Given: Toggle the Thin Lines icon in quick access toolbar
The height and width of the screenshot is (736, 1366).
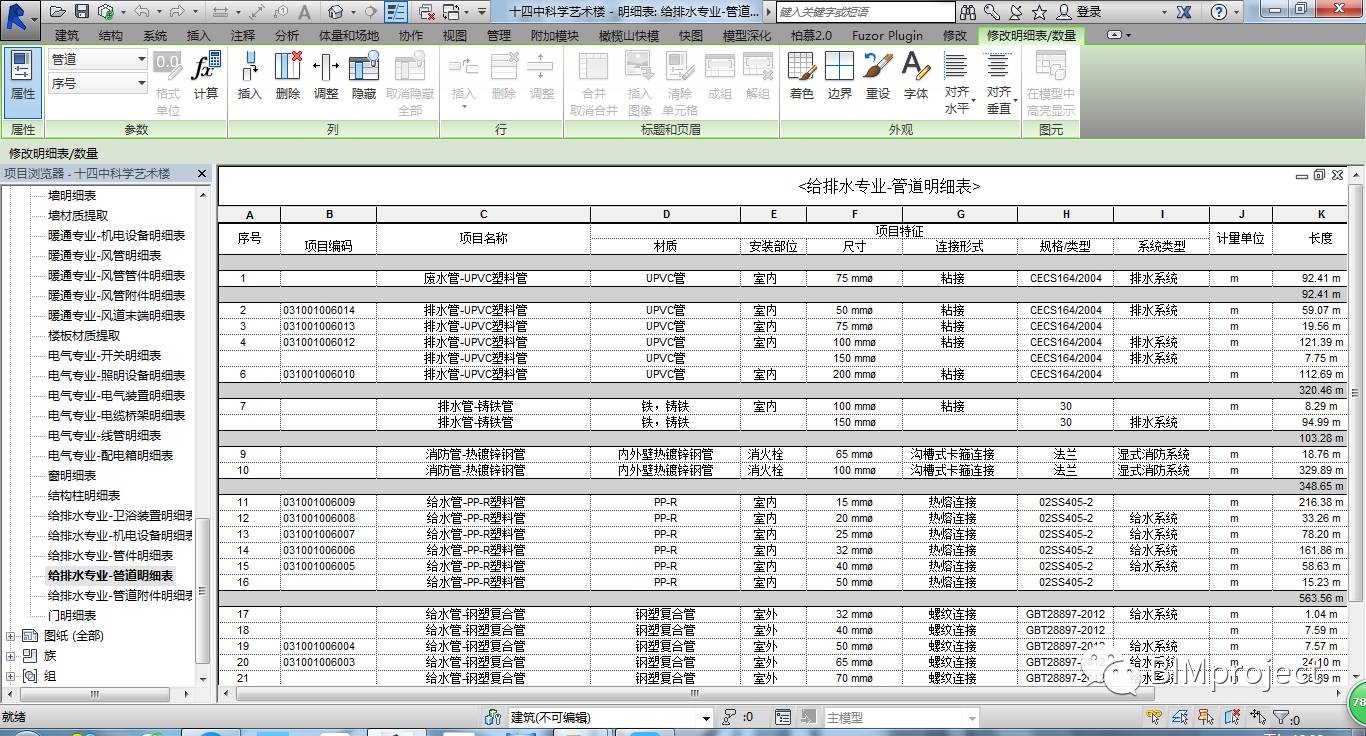Looking at the screenshot, I should coord(397,12).
